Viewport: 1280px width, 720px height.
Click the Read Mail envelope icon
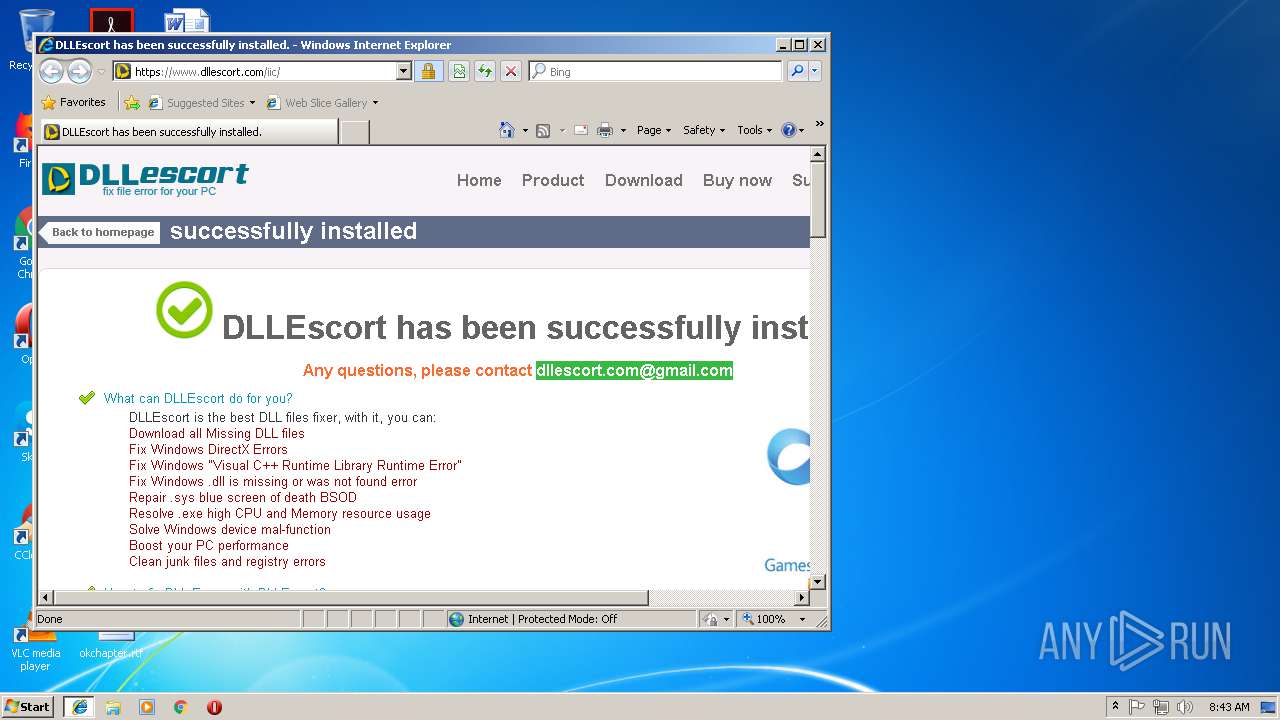(580, 130)
